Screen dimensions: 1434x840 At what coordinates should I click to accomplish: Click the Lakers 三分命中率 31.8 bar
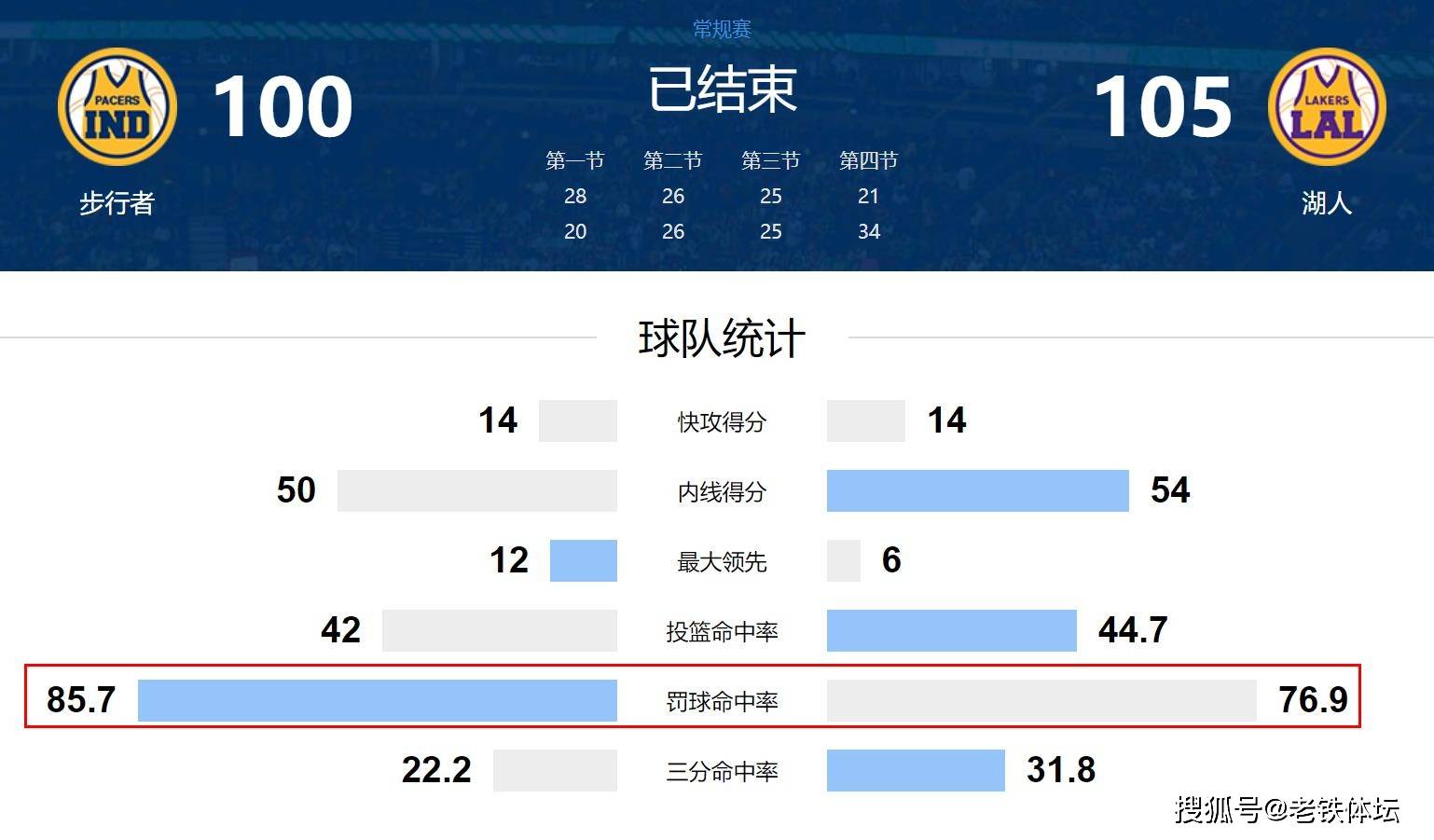[x=916, y=770]
